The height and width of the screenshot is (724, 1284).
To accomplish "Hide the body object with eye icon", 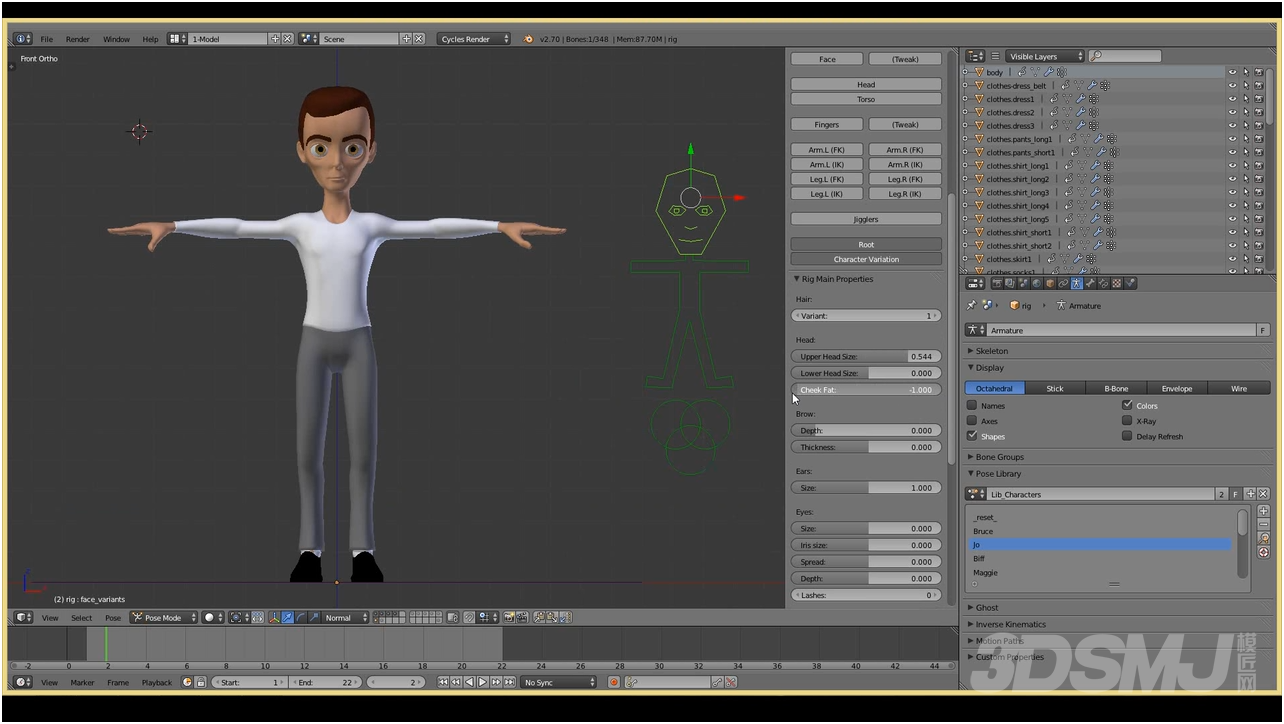I will pyautogui.click(x=1232, y=72).
